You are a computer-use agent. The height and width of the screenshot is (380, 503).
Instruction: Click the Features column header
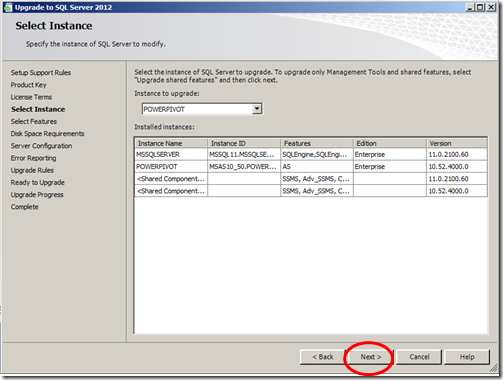(x=317, y=143)
